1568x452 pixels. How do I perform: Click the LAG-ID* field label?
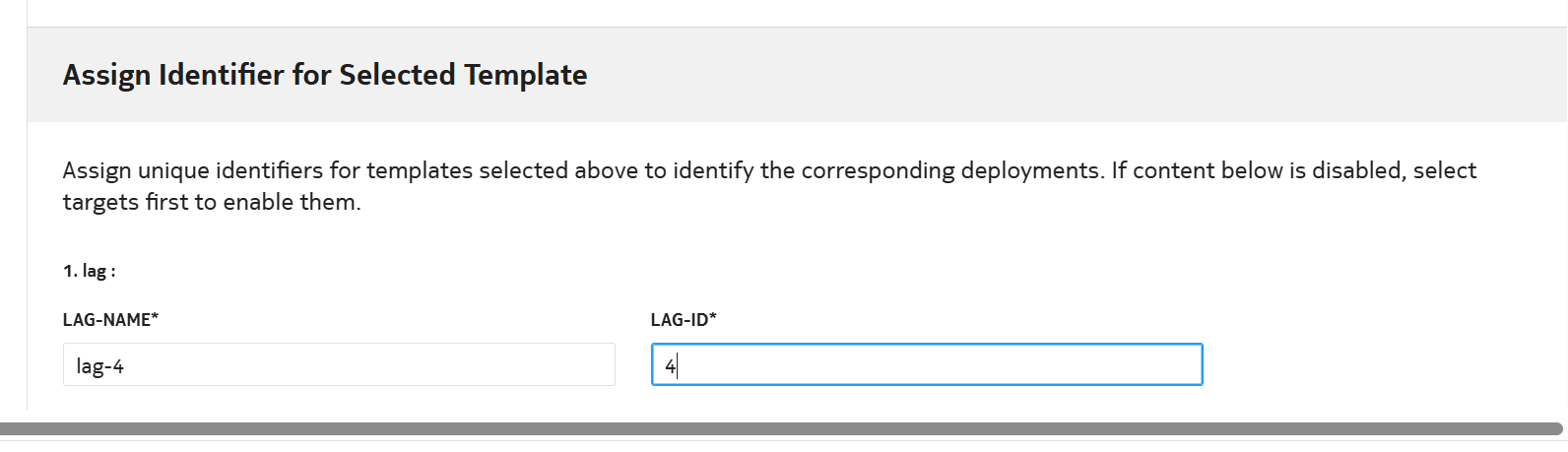(x=684, y=320)
